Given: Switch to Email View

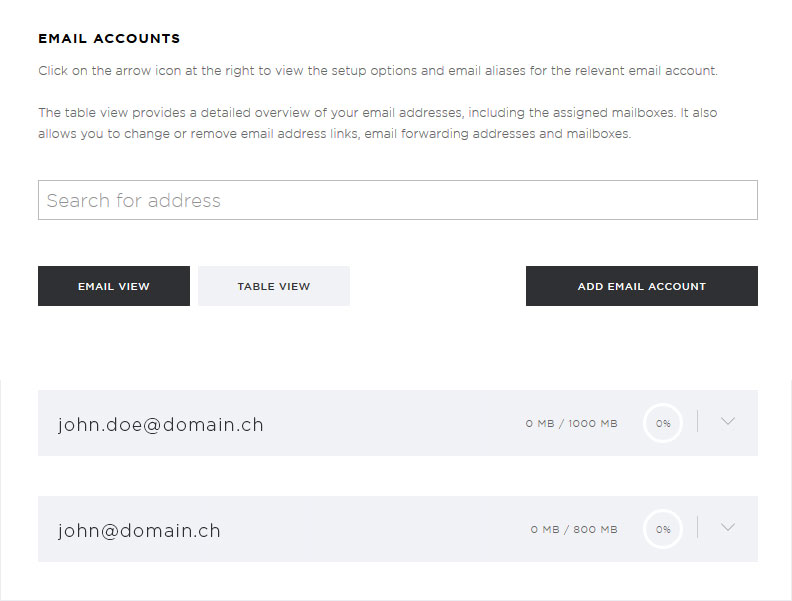Looking at the screenshot, I should [114, 286].
